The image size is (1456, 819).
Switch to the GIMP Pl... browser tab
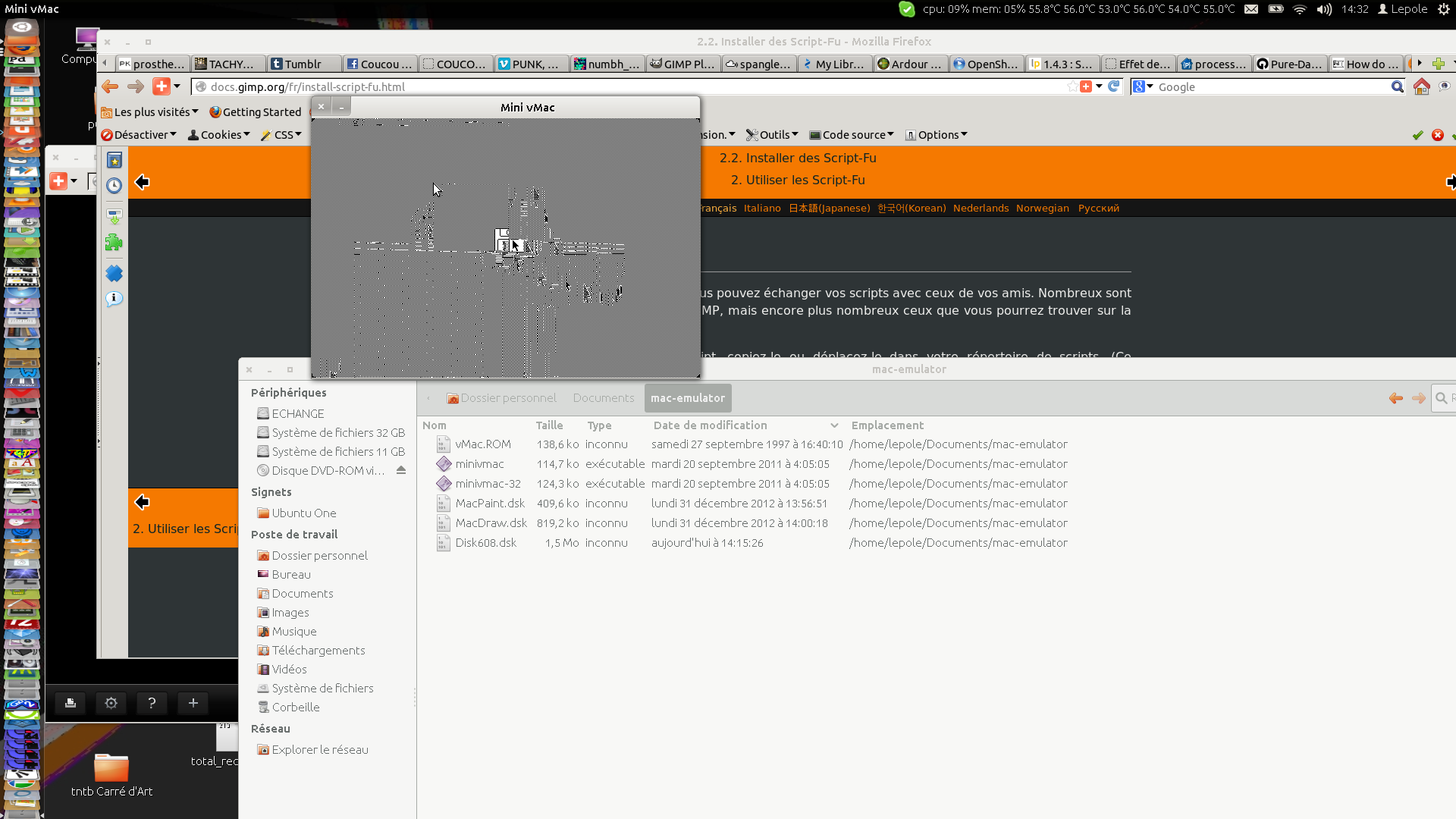pyautogui.click(x=682, y=64)
